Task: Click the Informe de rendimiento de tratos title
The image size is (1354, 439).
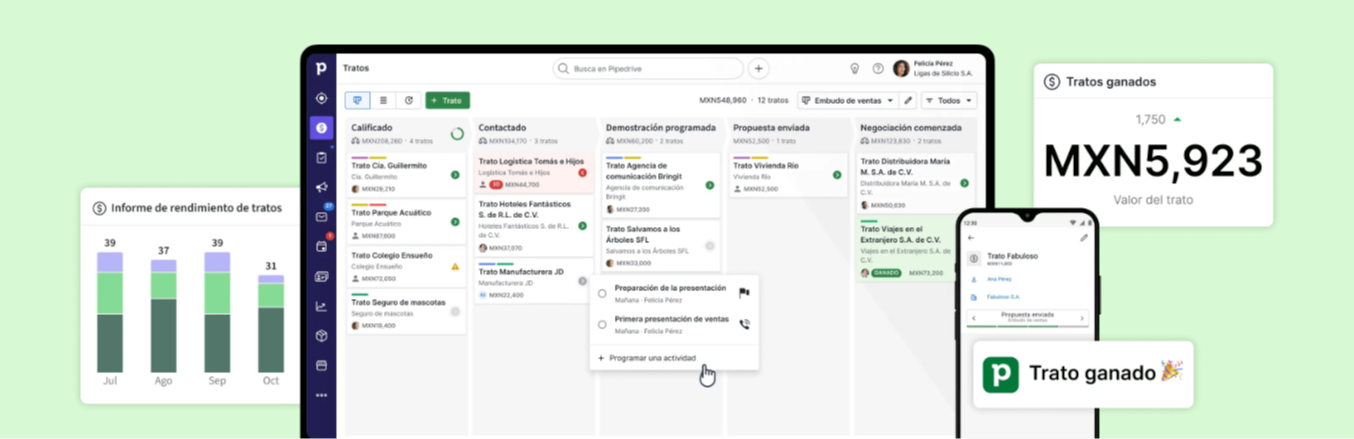Action: point(196,208)
